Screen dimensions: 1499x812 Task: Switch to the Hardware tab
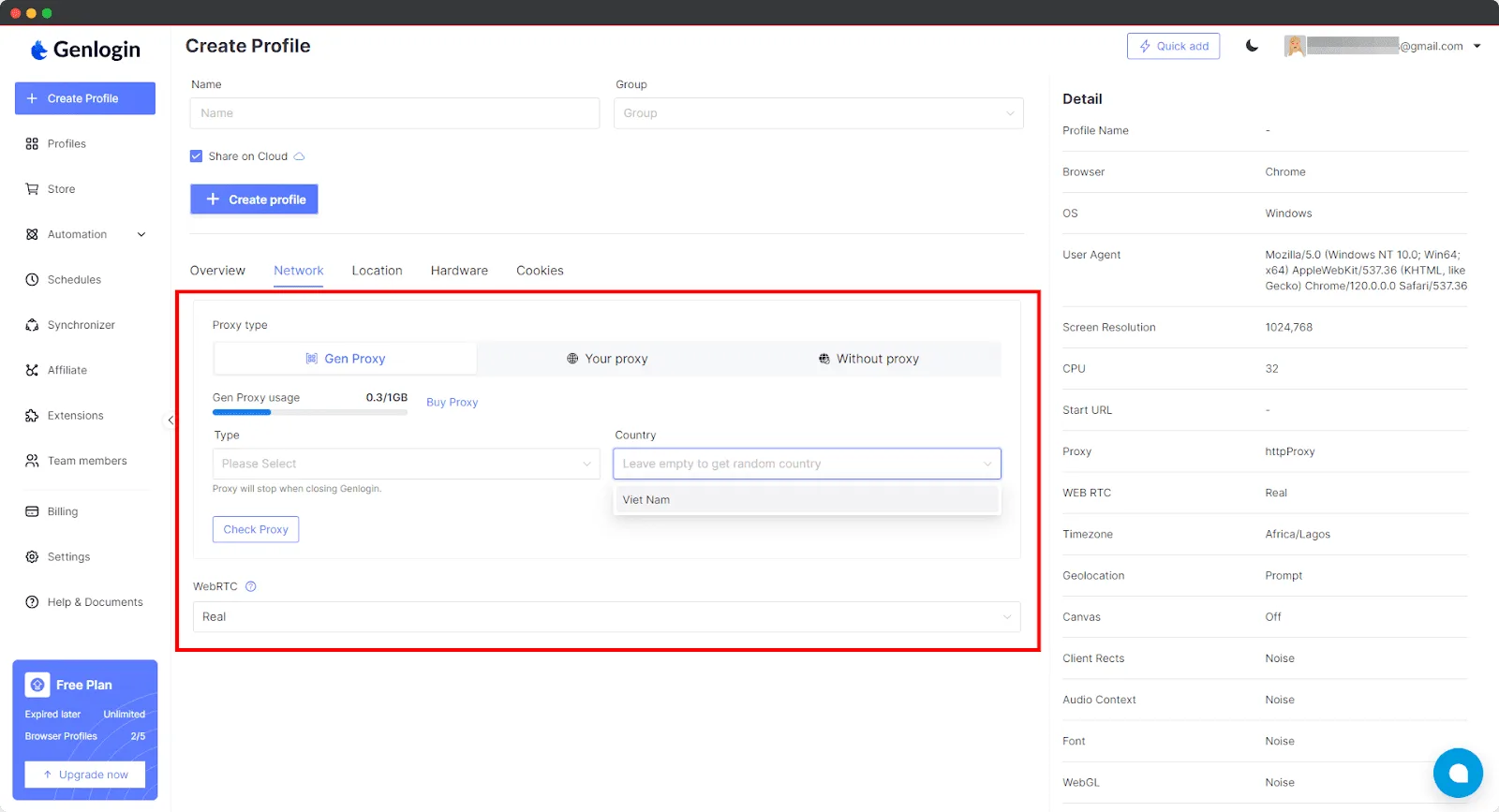[x=459, y=271]
